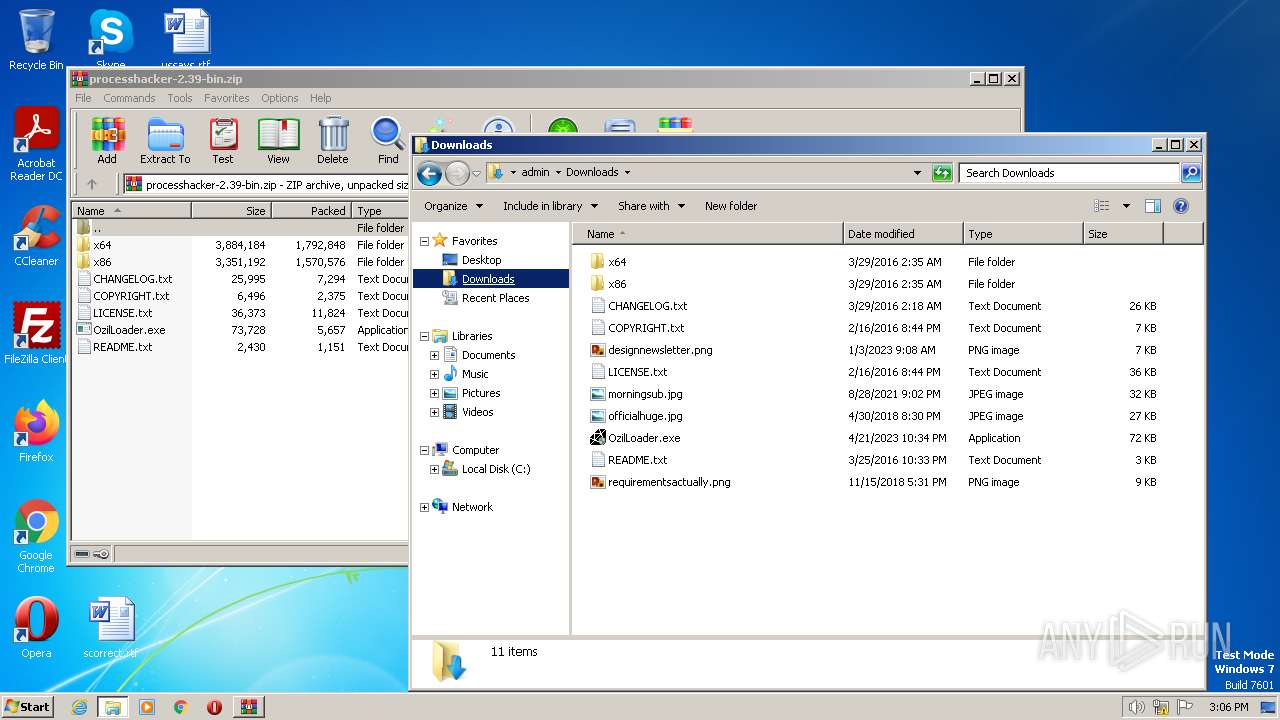Screen dimensions: 1280x720
Task: Click New folder in Explorer toolbar
Action: pos(731,206)
